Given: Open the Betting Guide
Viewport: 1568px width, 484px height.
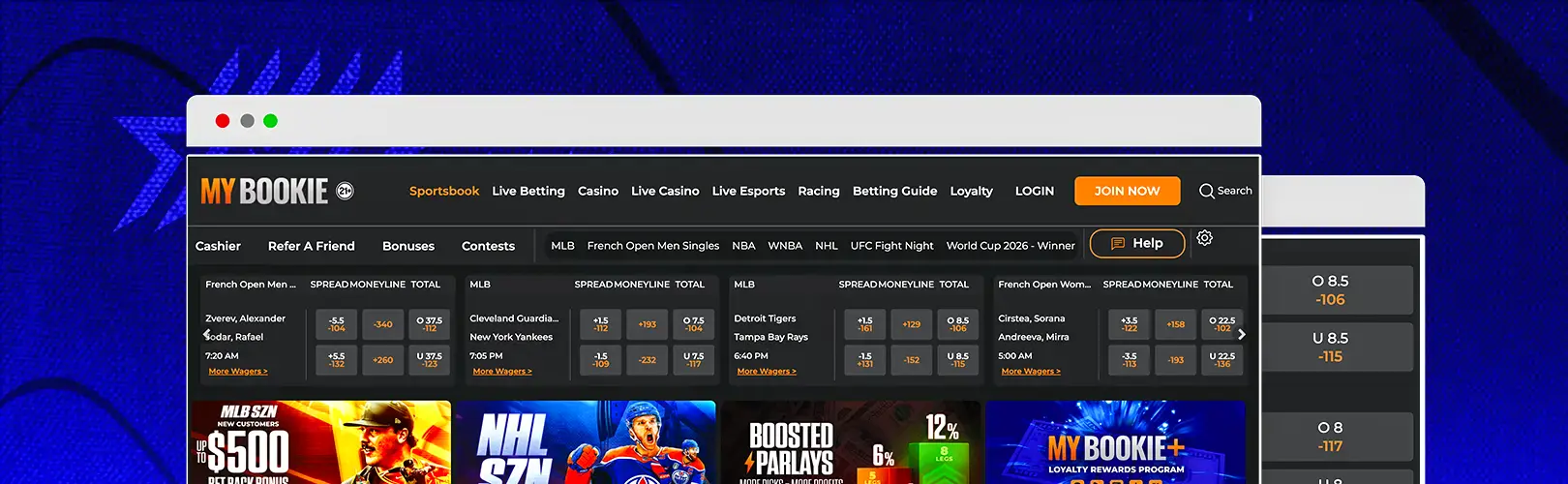Looking at the screenshot, I should pyautogui.click(x=894, y=191).
